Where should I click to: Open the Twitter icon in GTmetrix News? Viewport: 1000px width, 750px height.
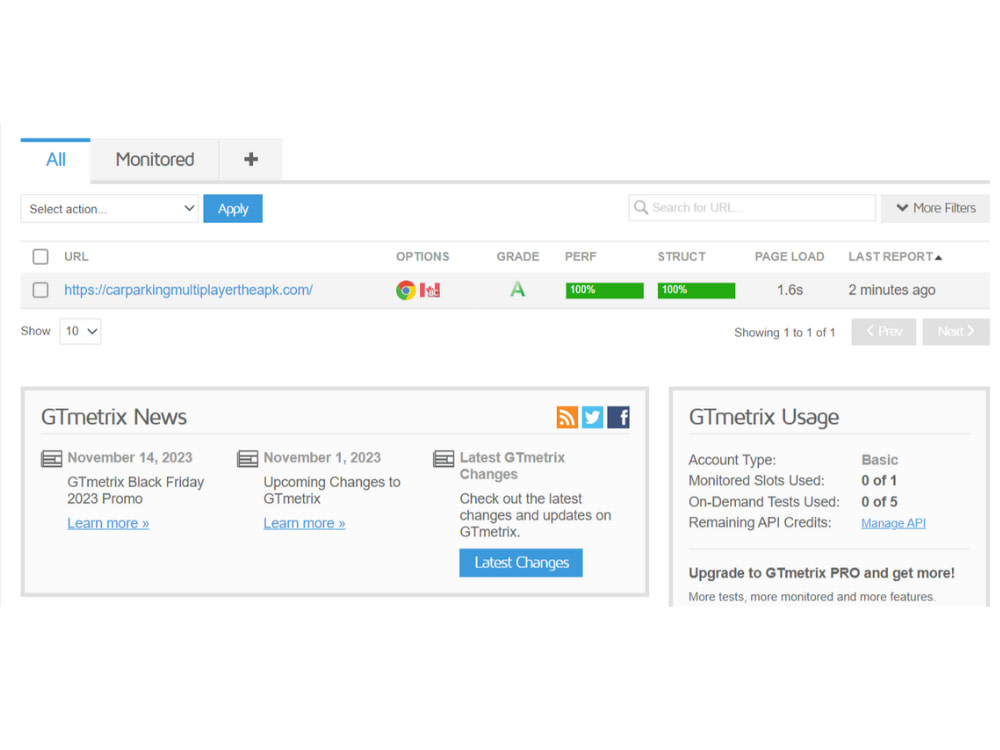[592, 417]
